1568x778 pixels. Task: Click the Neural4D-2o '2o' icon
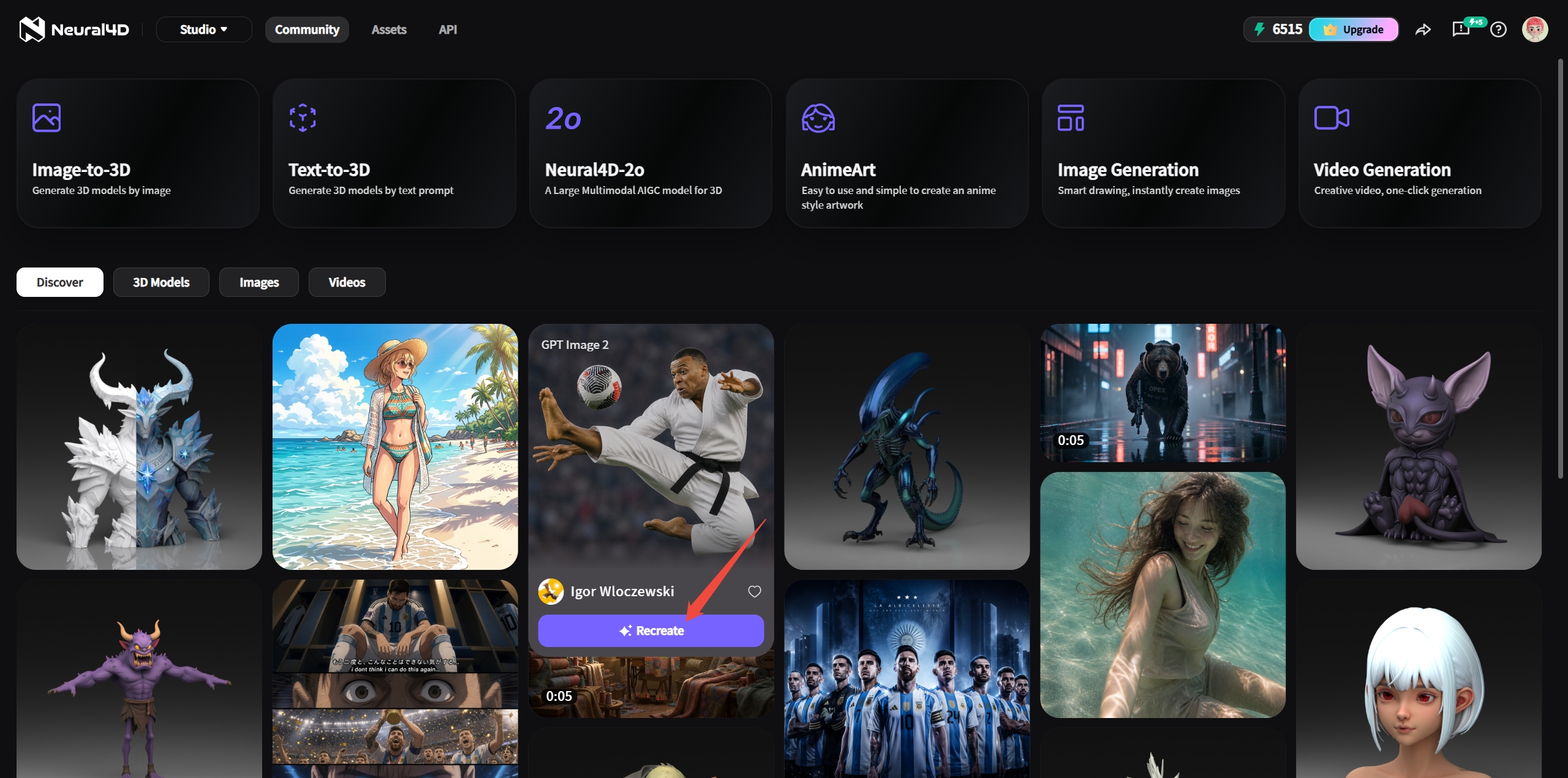(x=563, y=118)
